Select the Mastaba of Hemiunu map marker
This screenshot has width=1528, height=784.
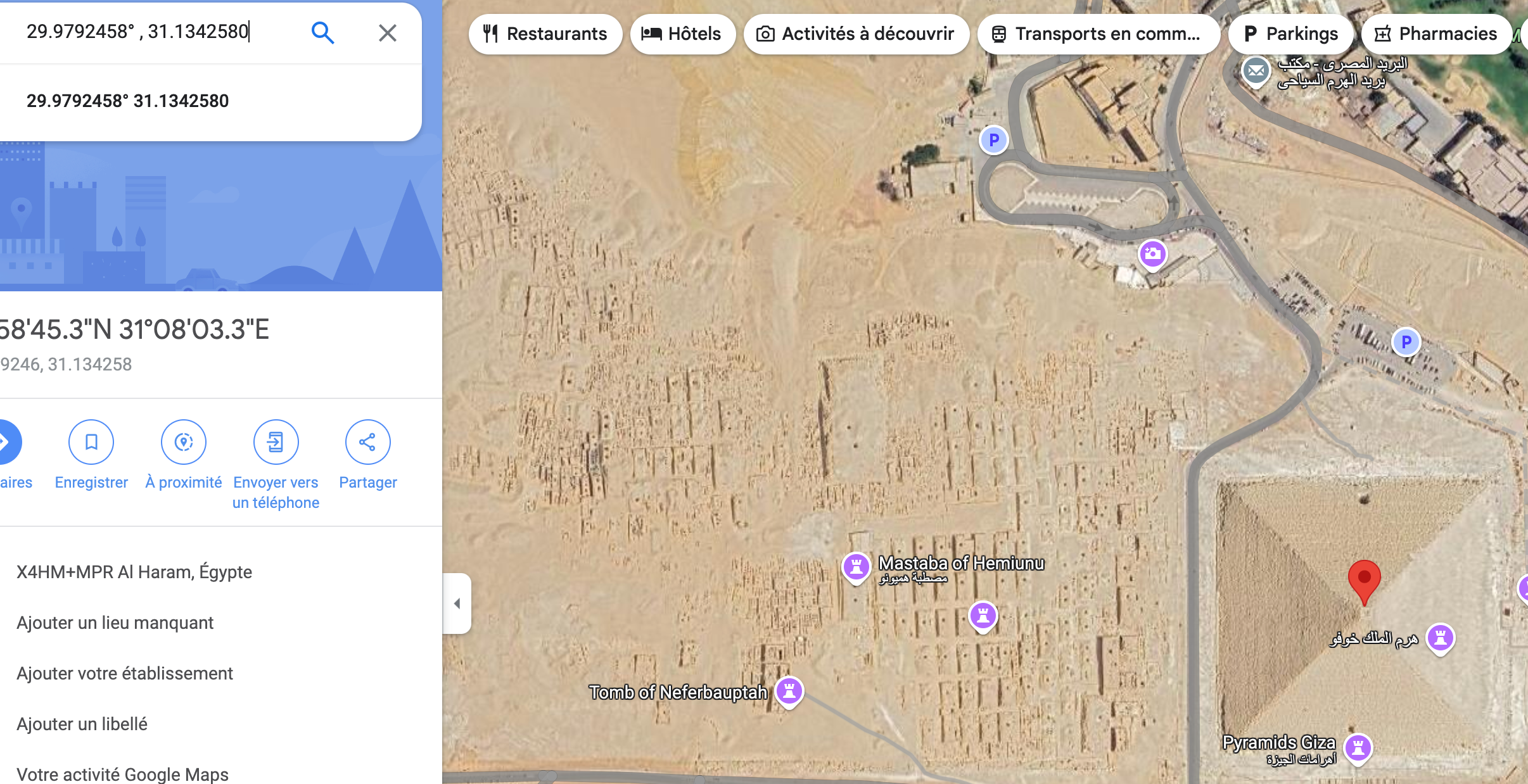coord(856,566)
